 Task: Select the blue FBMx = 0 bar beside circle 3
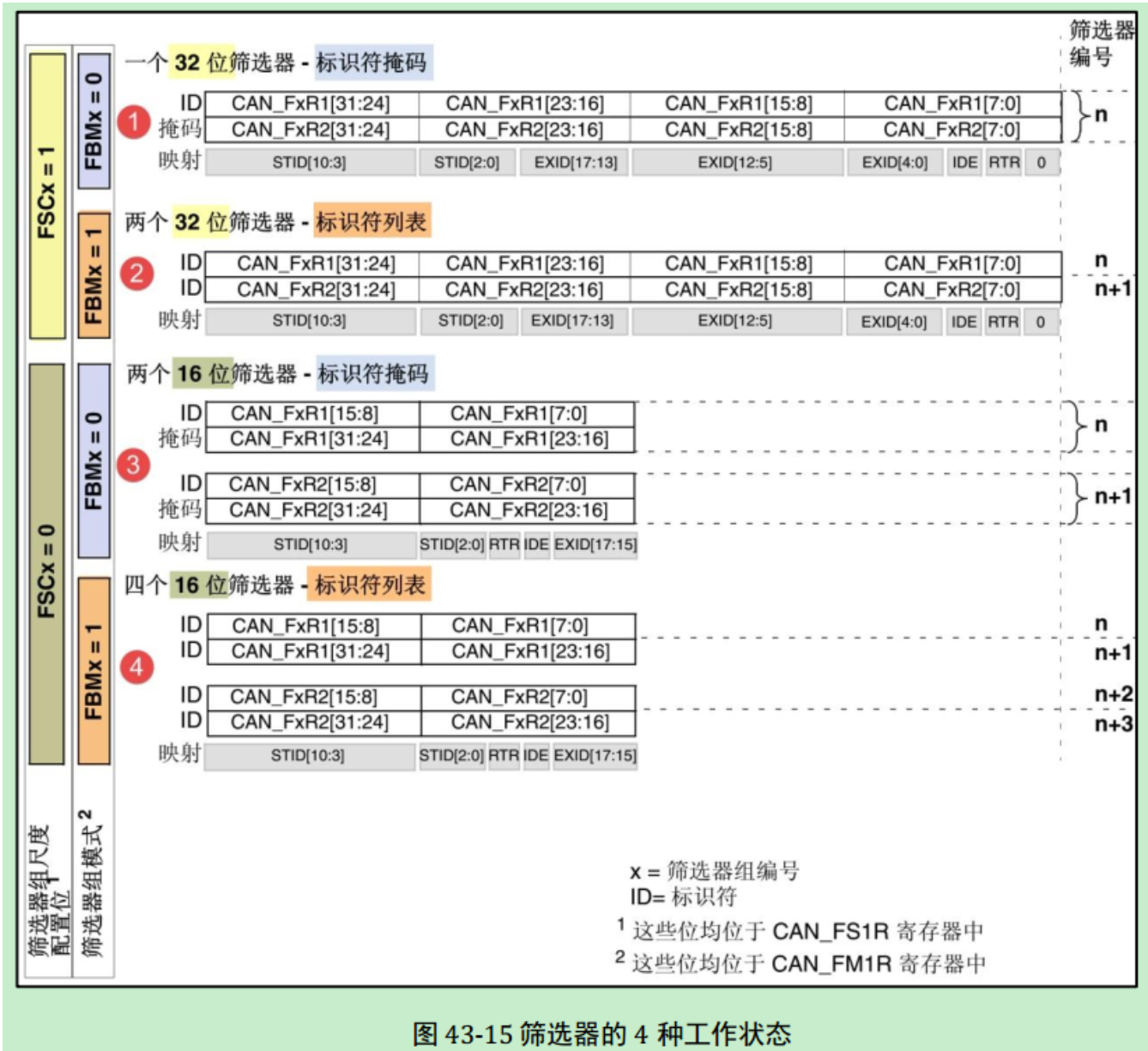coord(94,461)
